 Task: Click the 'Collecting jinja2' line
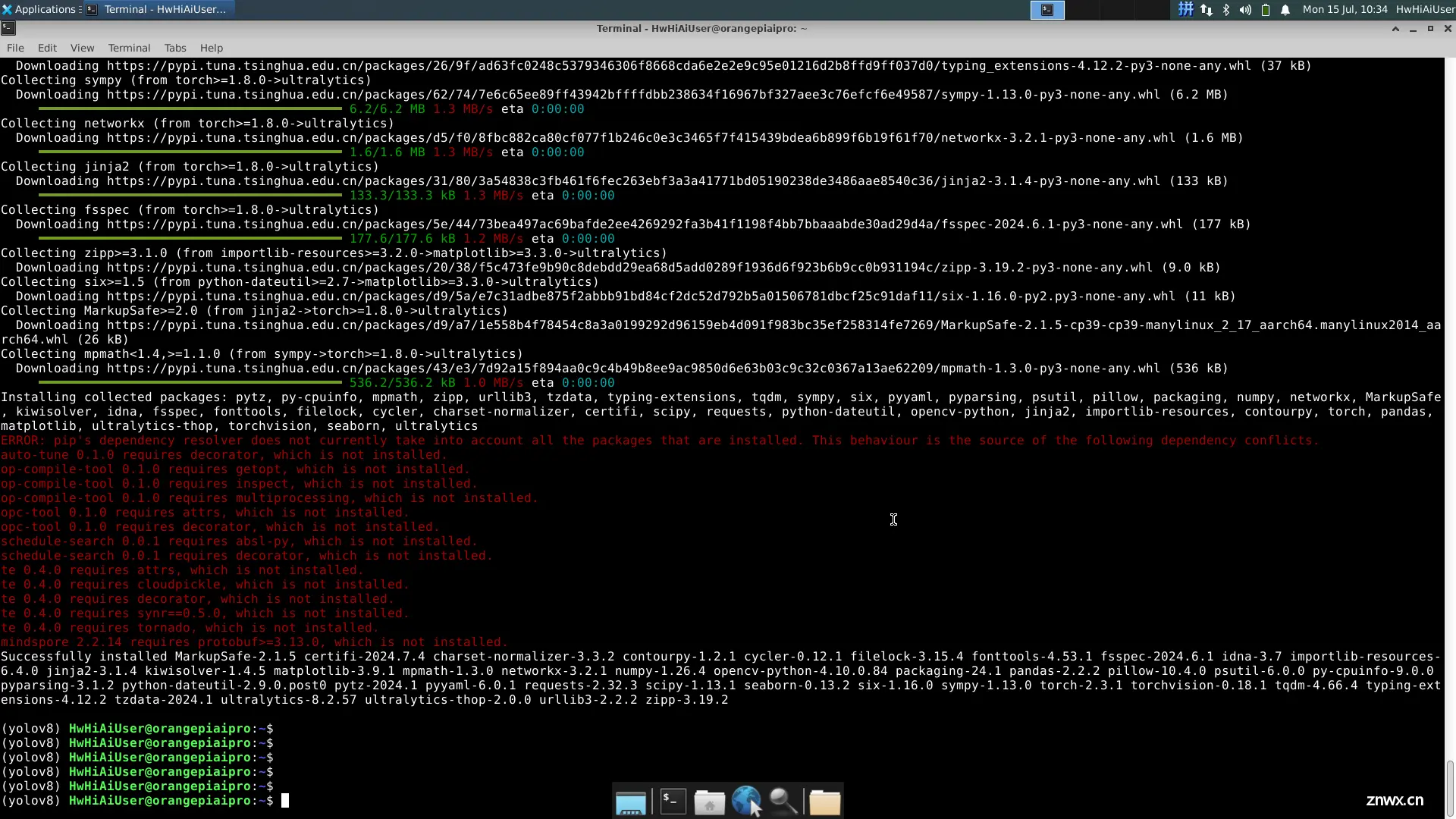tap(190, 167)
